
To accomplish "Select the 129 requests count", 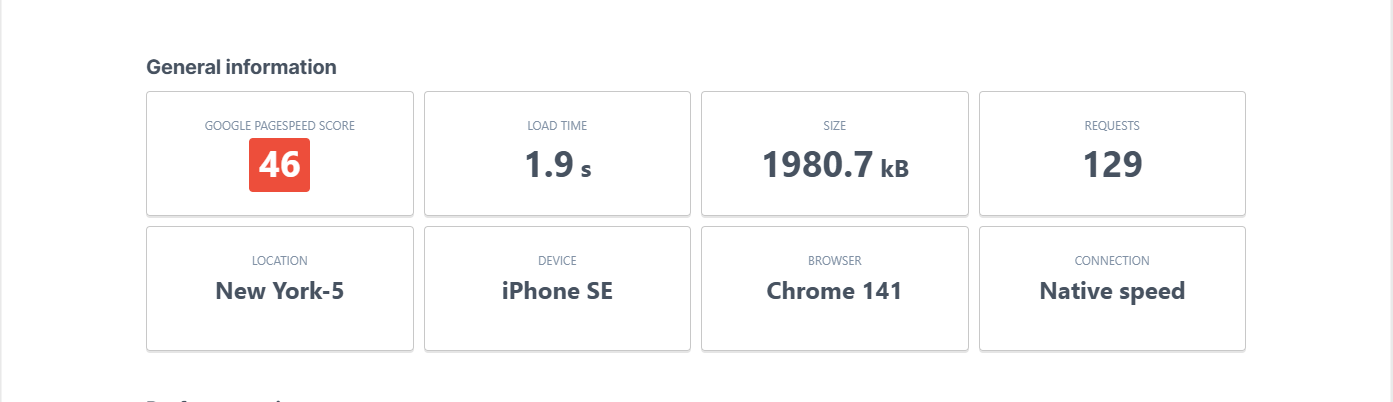I will tap(1112, 165).
